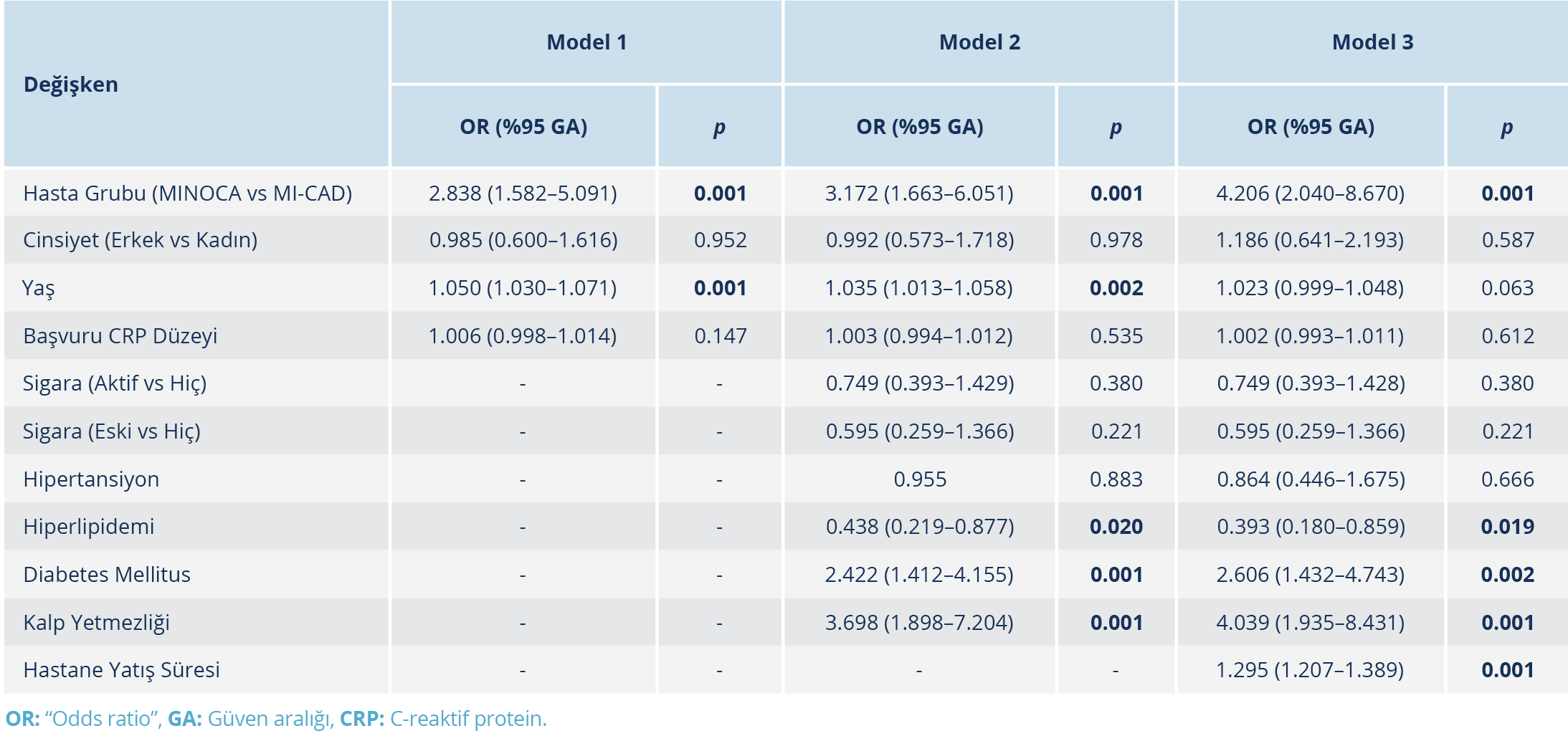Select the Kalp Yetmezliği row label
1568x736 pixels.
96,623
